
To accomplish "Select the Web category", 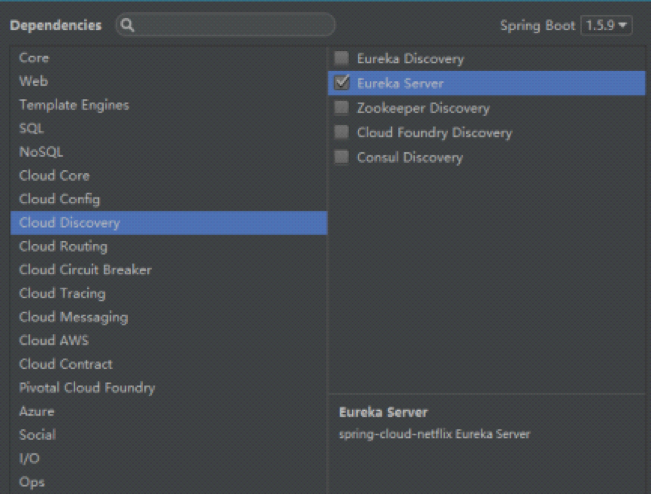I will coord(169,81).
